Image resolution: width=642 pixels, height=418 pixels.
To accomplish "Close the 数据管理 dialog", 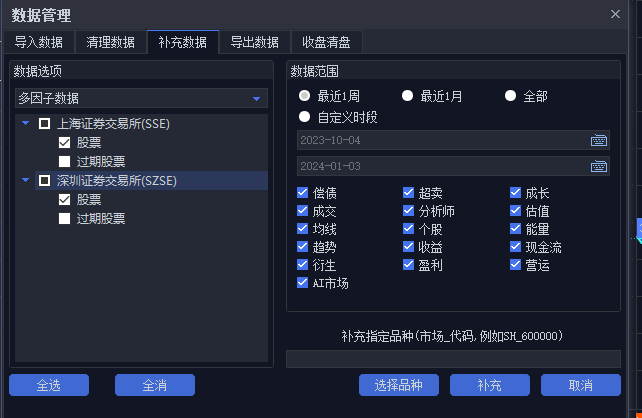I will (x=615, y=14).
